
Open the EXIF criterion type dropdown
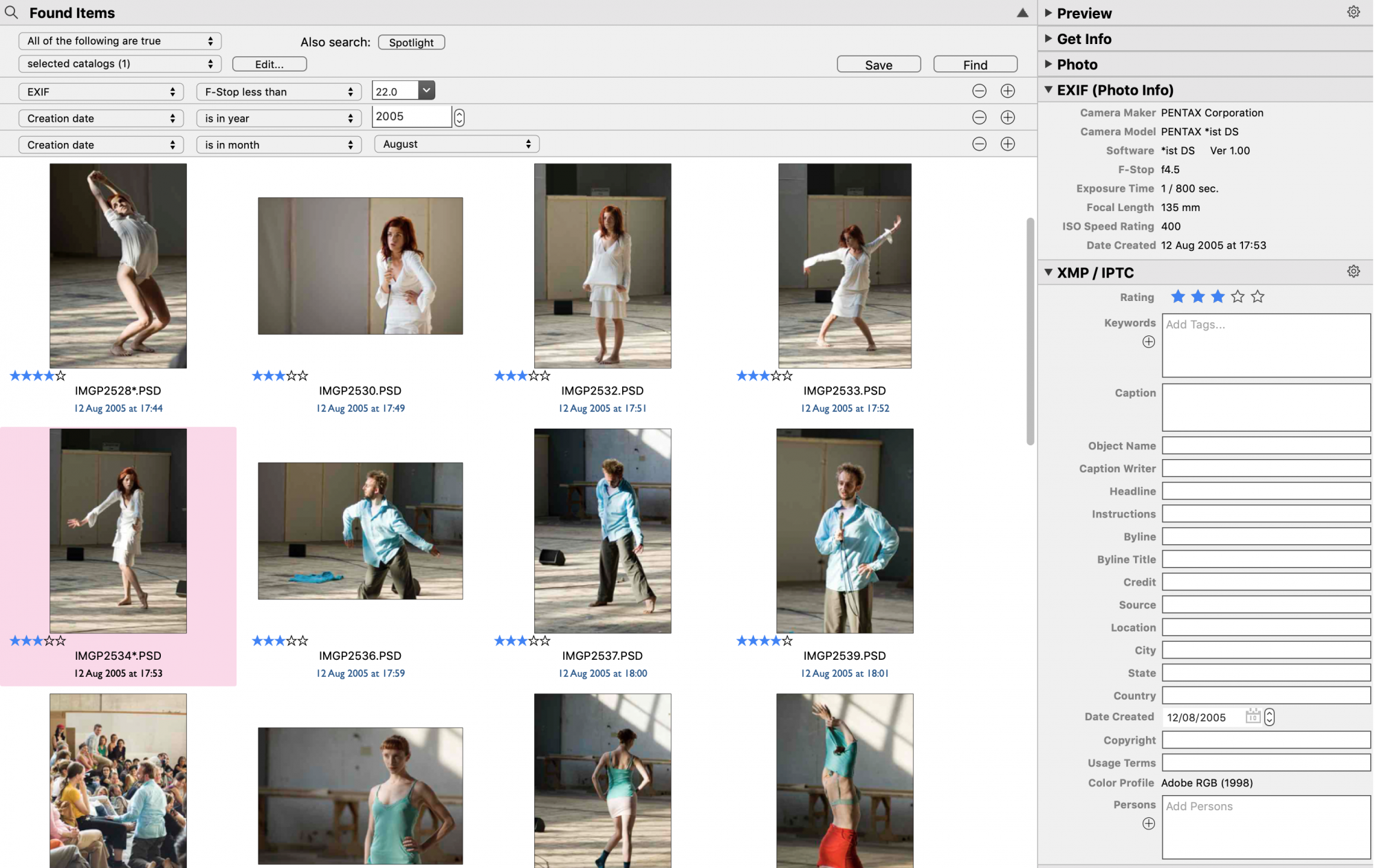[x=101, y=91]
